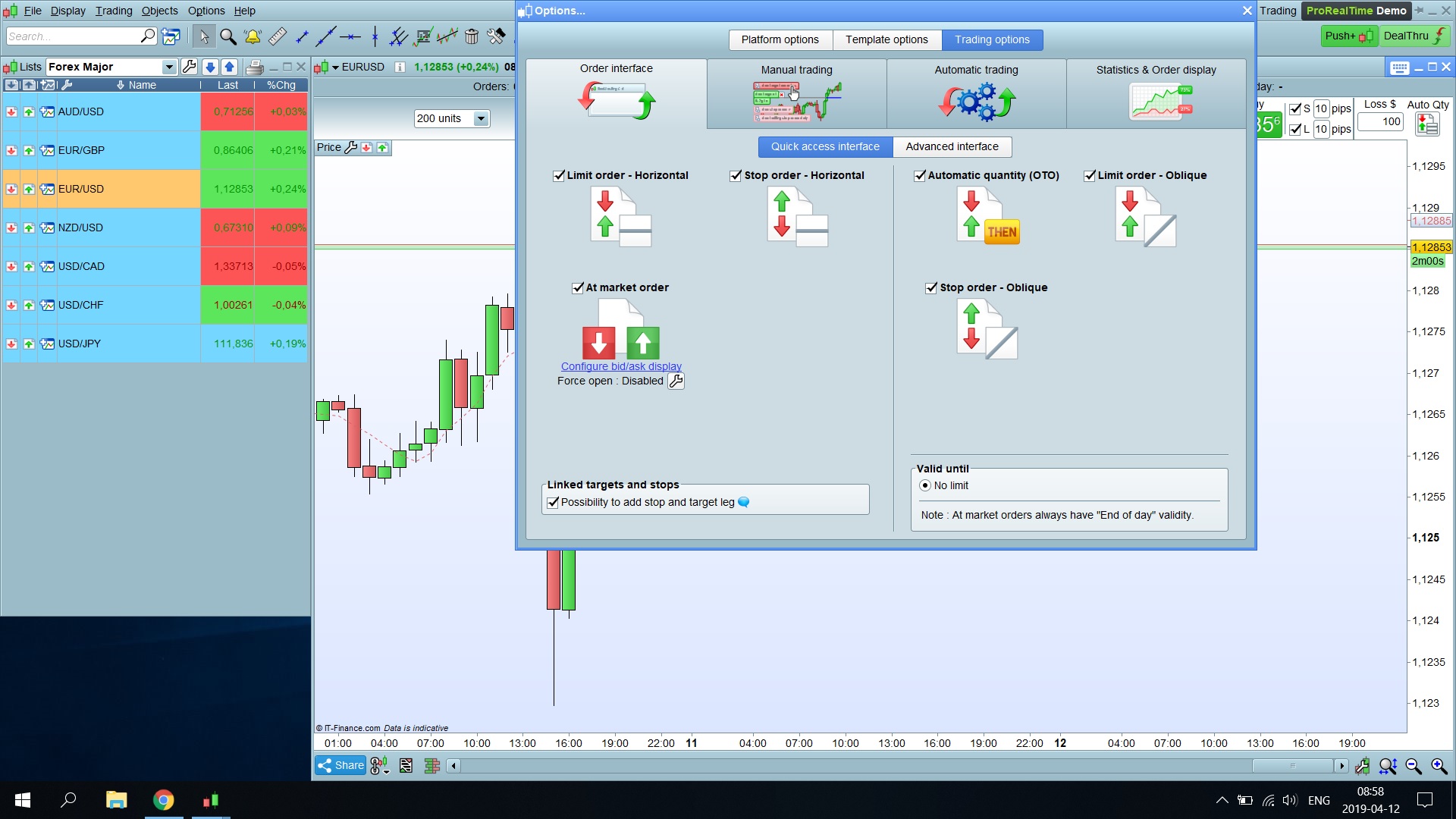The width and height of the screenshot is (1456, 819).
Task: Click the zoom magnifier tool in toolbar
Action: click(227, 36)
